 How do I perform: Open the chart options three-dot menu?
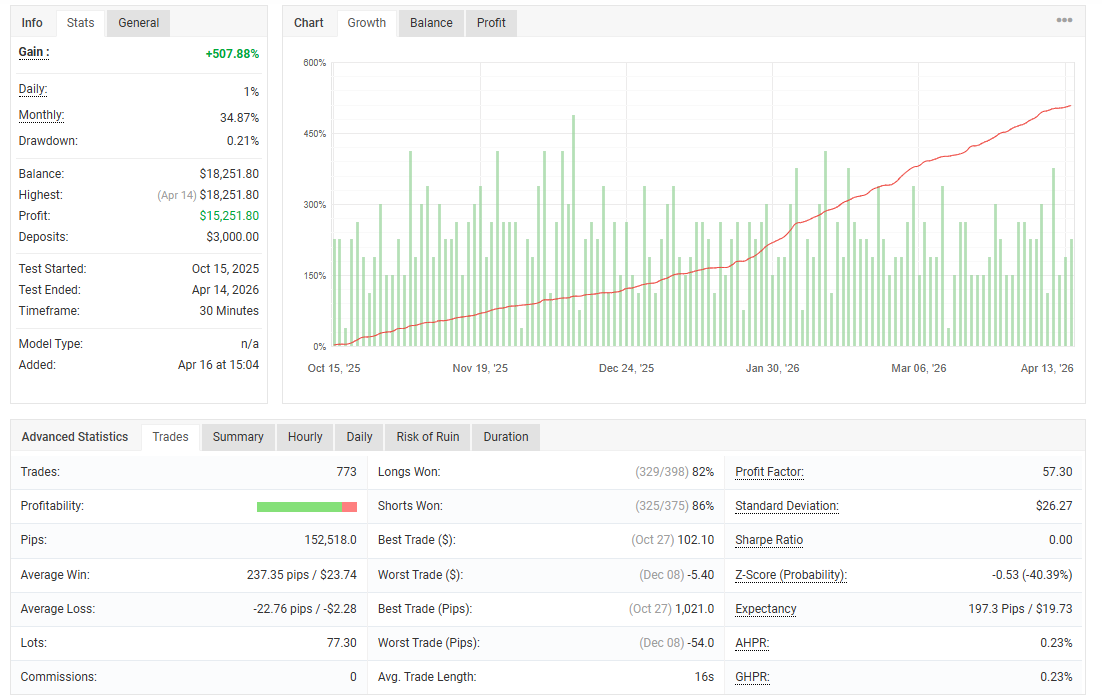(1064, 20)
